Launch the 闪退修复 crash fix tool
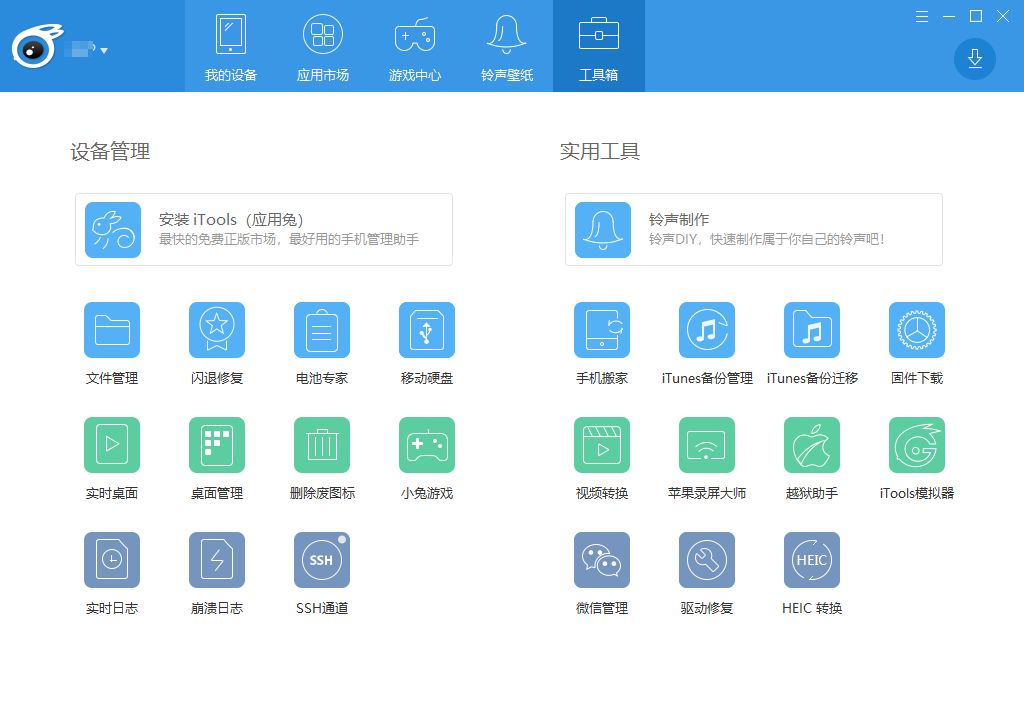The height and width of the screenshot is (720, 1024). (x=217, y=331)
